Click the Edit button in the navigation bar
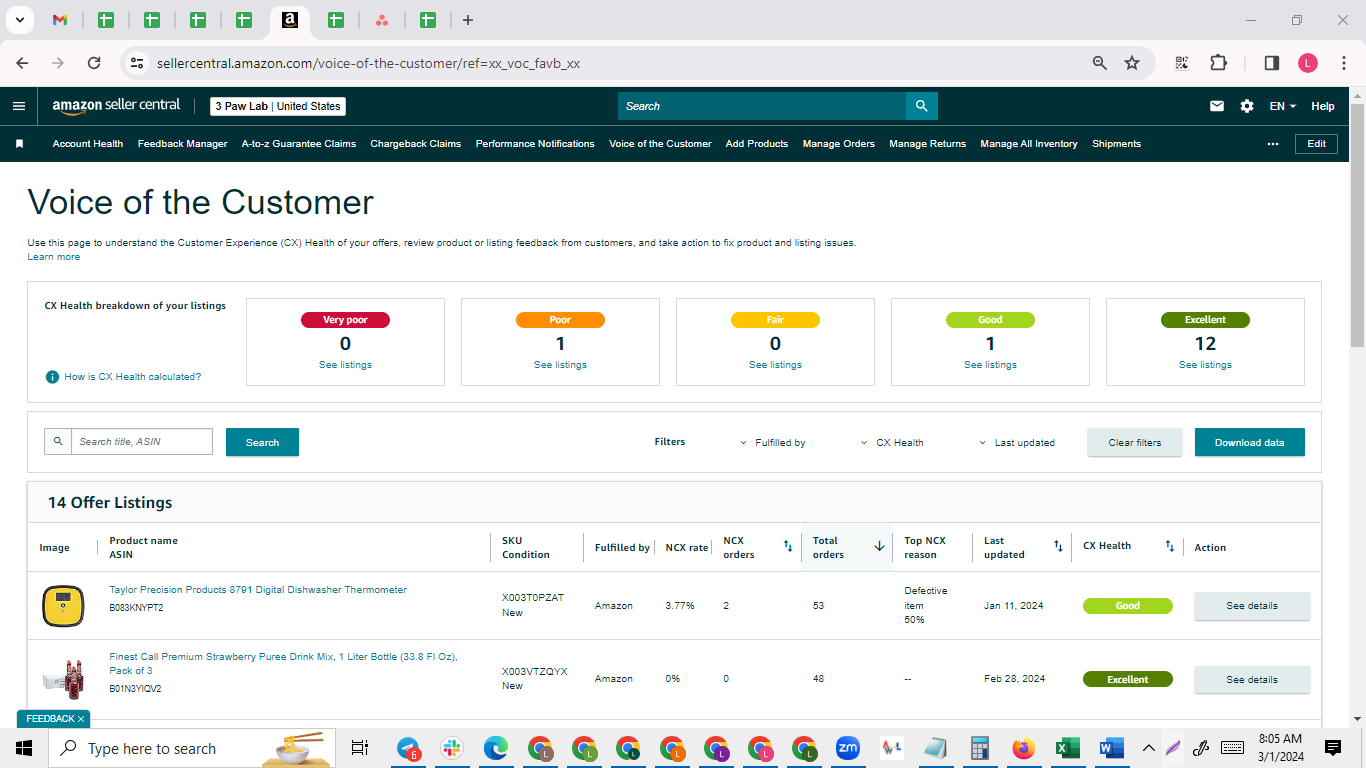This screenshot has height=768, width=1366. click(x=1317, y=144)
